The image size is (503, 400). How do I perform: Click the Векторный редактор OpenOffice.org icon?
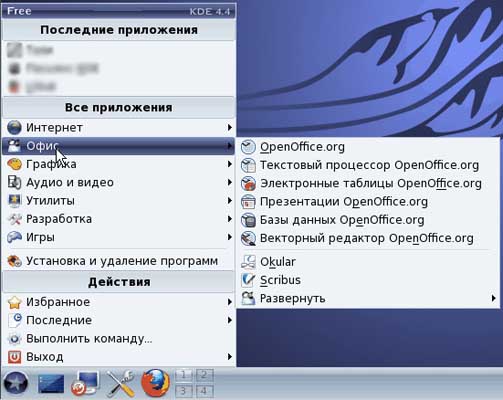[x=248, y=239]
